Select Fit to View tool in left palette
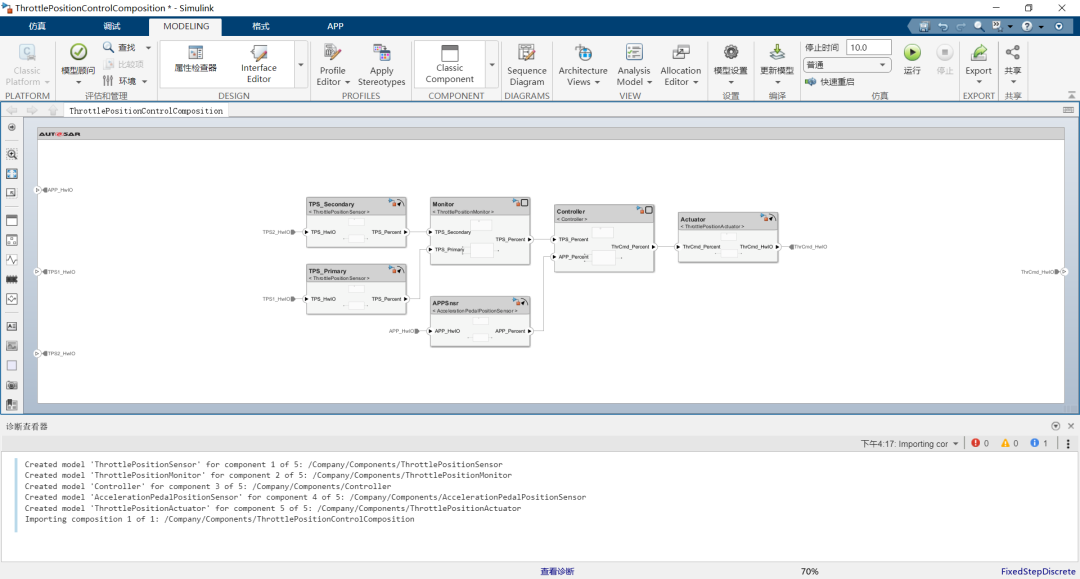The height and width of the screenshot is (579, 1080). (x=12, y=174)
